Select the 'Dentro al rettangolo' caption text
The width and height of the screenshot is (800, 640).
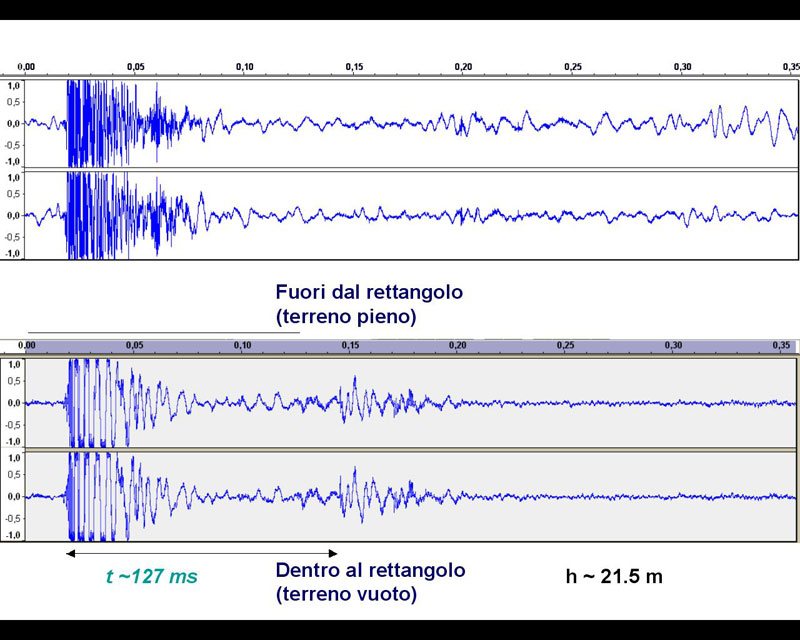tap(370, 571)
